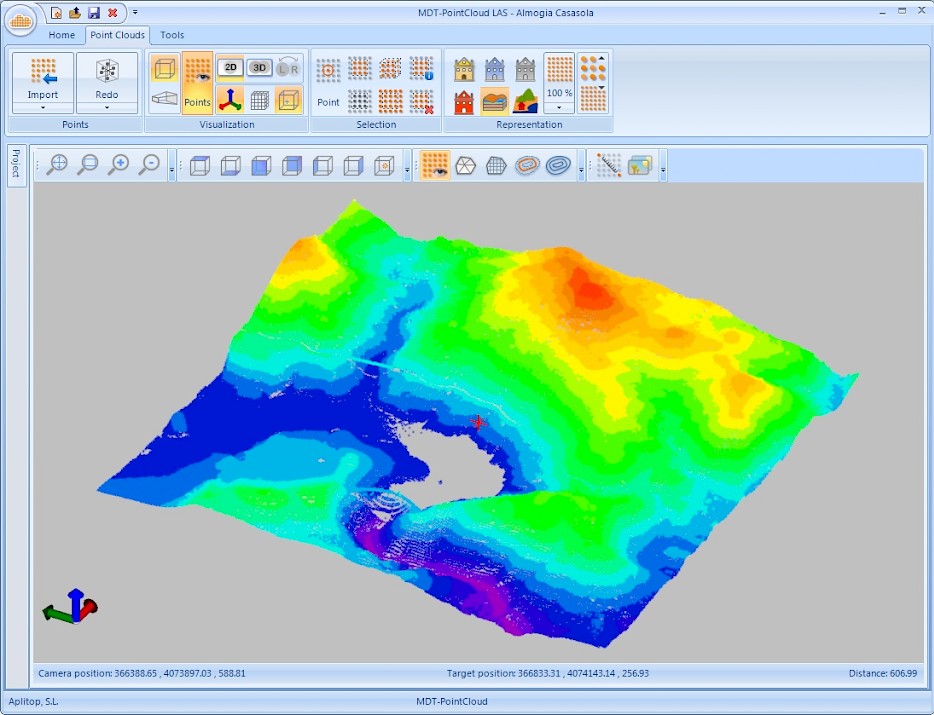
Task: Show filled contour lines view icon
Action: [527, 165]
